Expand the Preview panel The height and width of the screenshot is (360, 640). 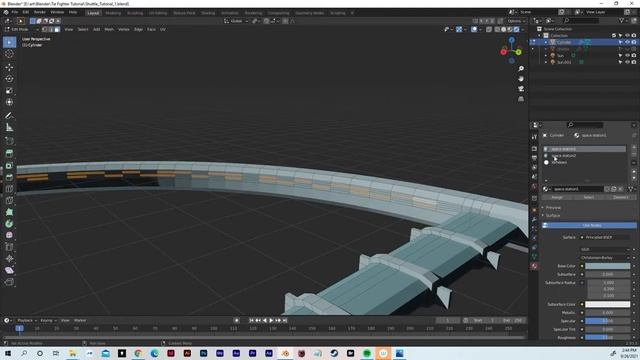[x=553, y=207]
